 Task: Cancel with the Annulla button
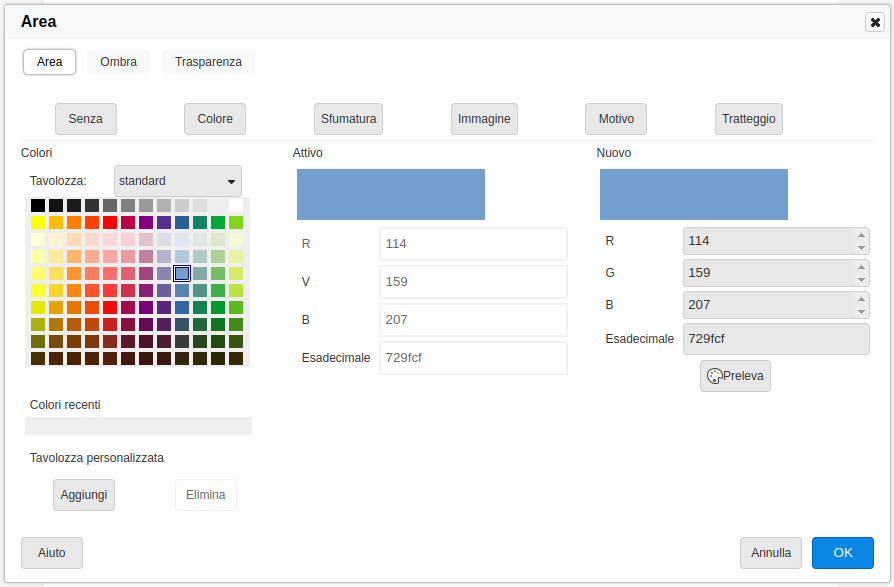point(771,553)
